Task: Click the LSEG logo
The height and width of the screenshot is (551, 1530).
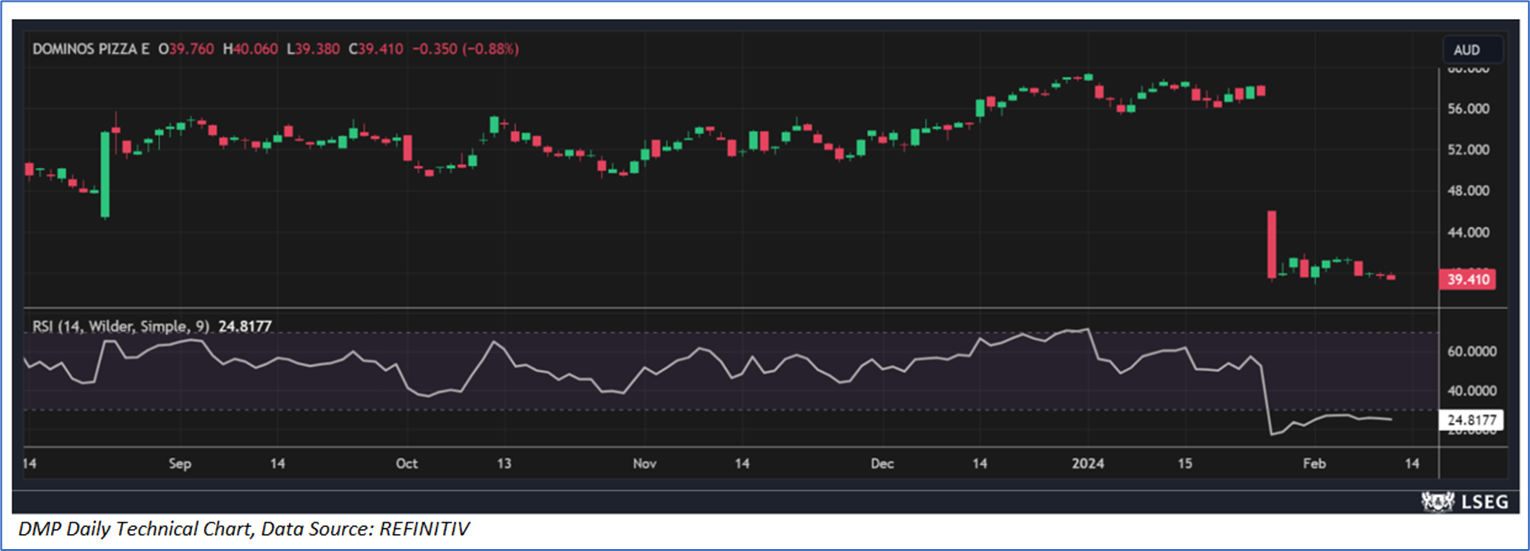Action: tap(1463, 501)
